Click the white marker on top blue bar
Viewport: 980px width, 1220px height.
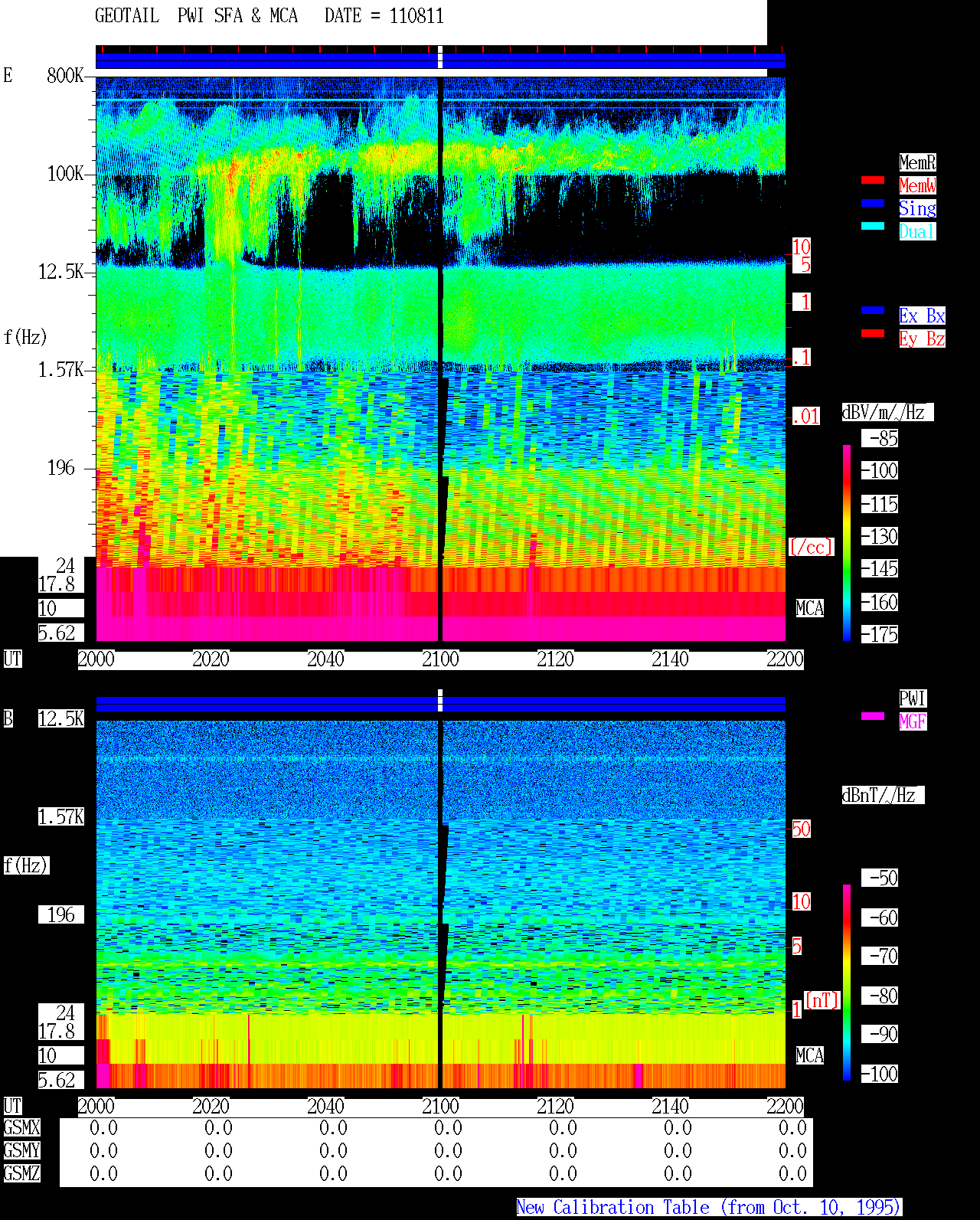click(440, 57)
